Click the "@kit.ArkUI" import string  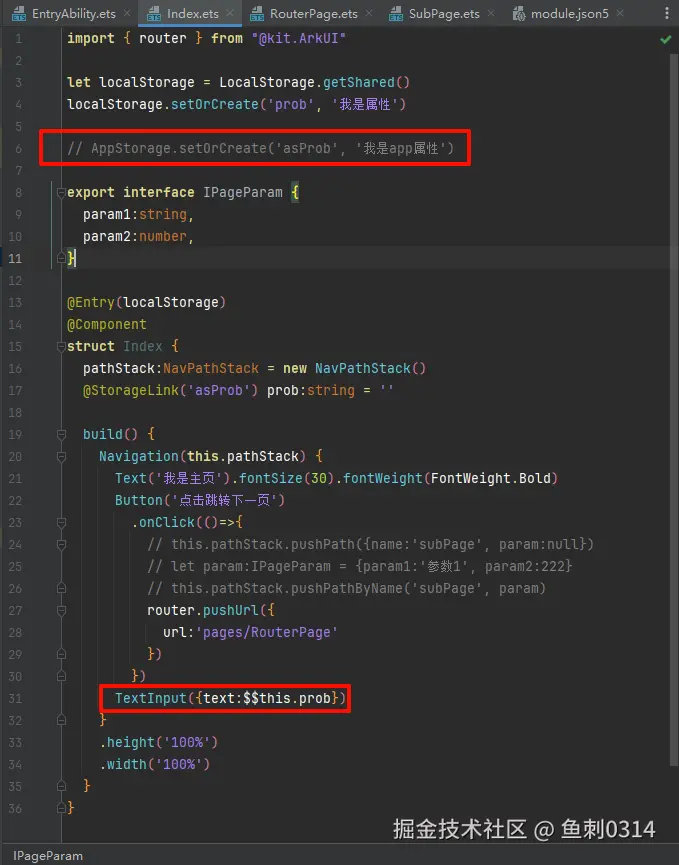(x=298, y=39)
